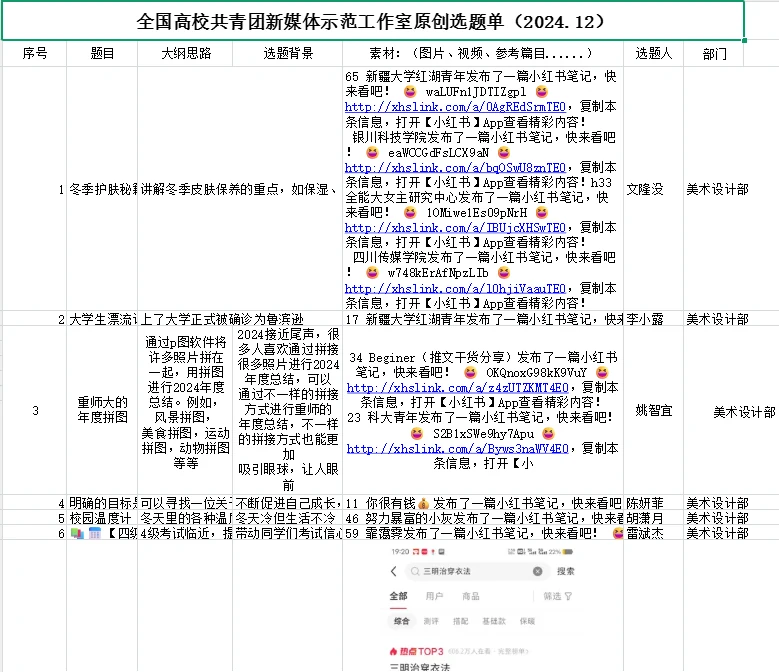Open link xhslink.com/a/10hjiVaauTE0

455,289
